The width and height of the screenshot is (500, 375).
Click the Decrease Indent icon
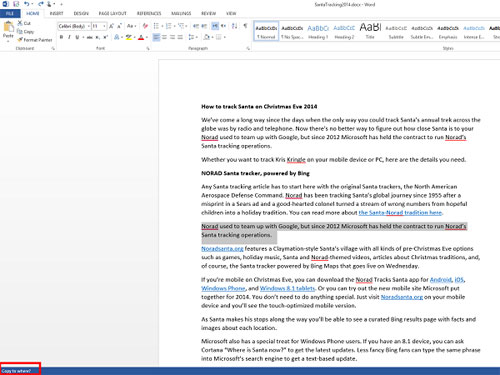(x=196, y=26)
